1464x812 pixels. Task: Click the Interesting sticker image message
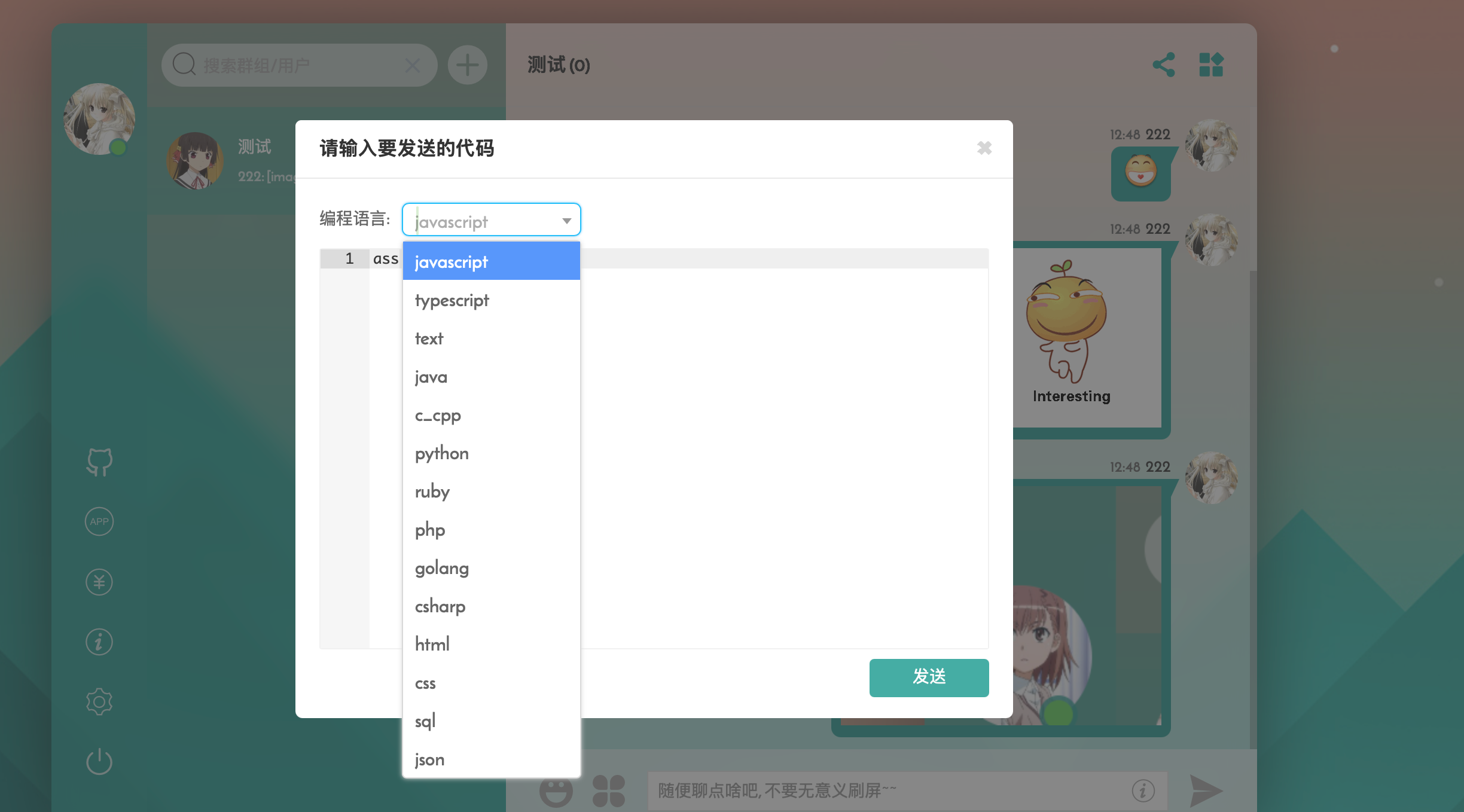[x=1070, y=335]
